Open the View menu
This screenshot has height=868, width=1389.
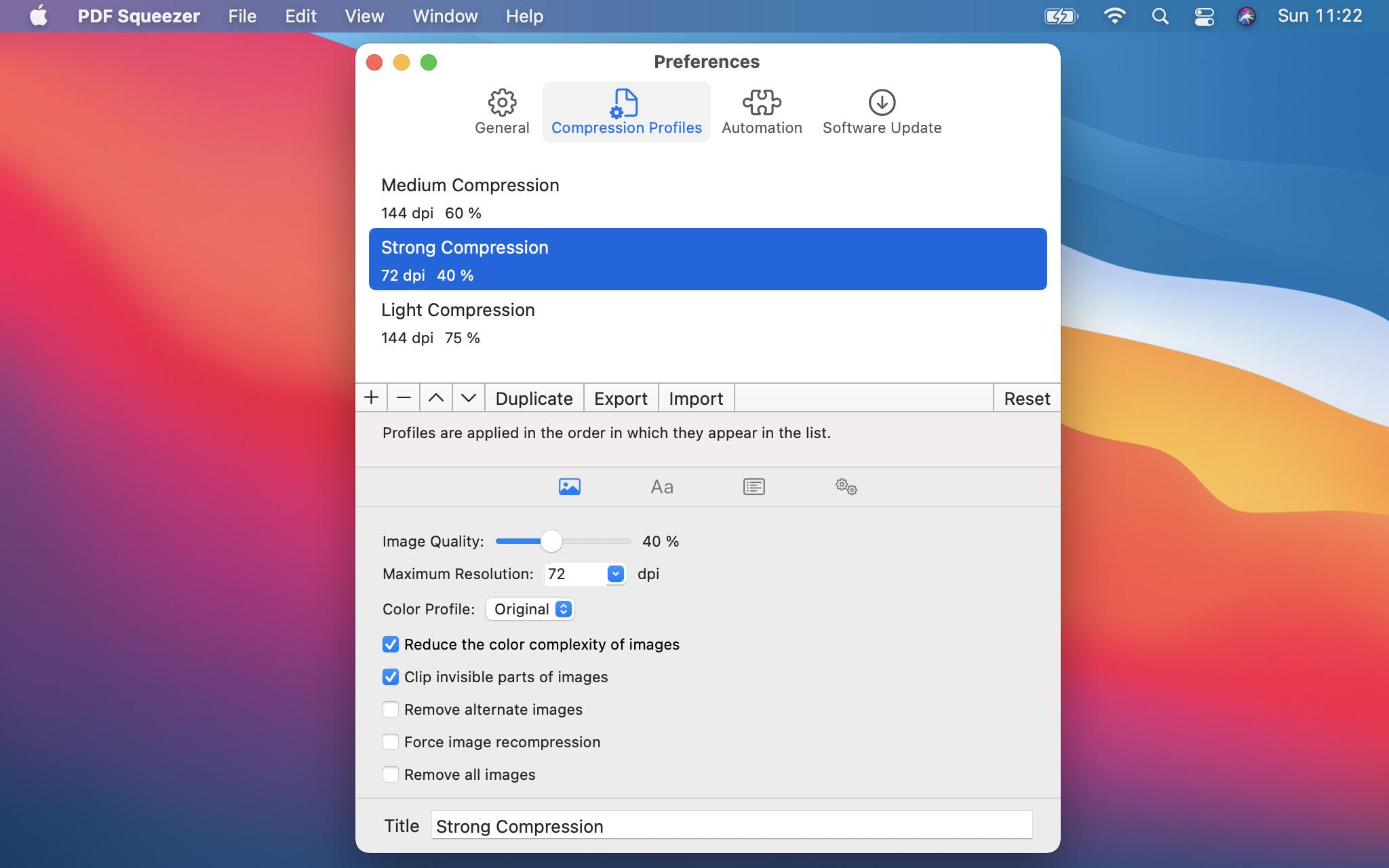[x=364, y=16]
